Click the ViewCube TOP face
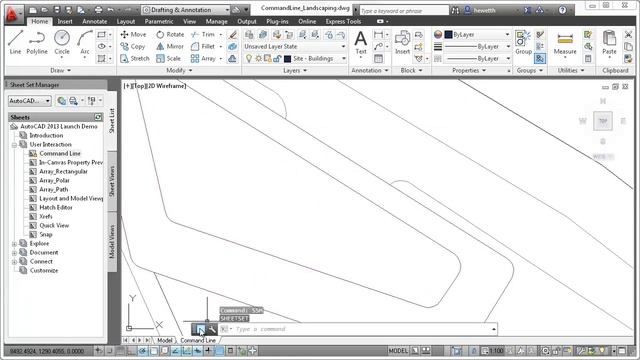The width and height of the screenshot is (640, 360). point(602,121)
